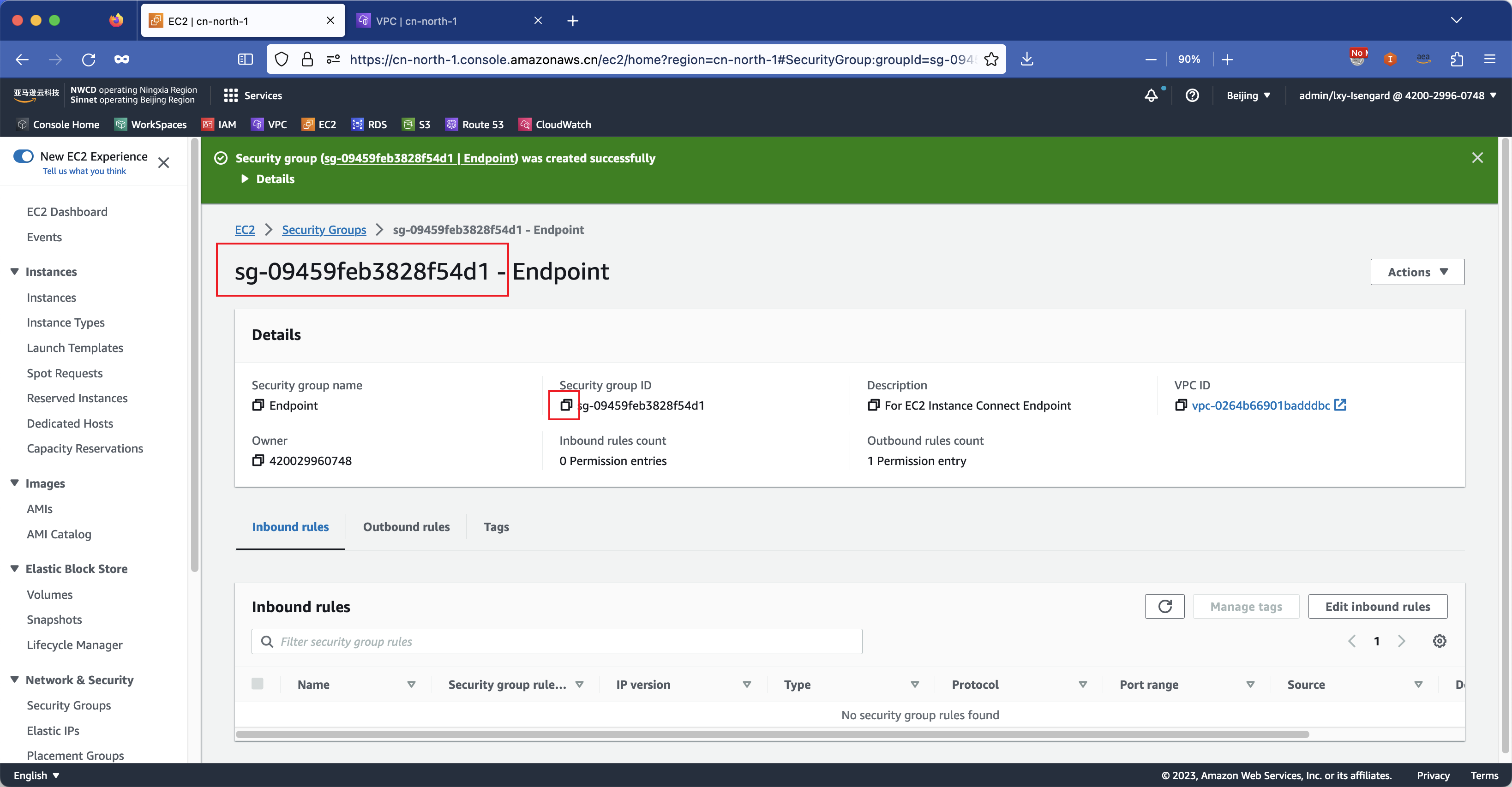This screenshot has width=1512, height=787.
Task: Open the notifications bell
Action: [x=1152, y=95]
